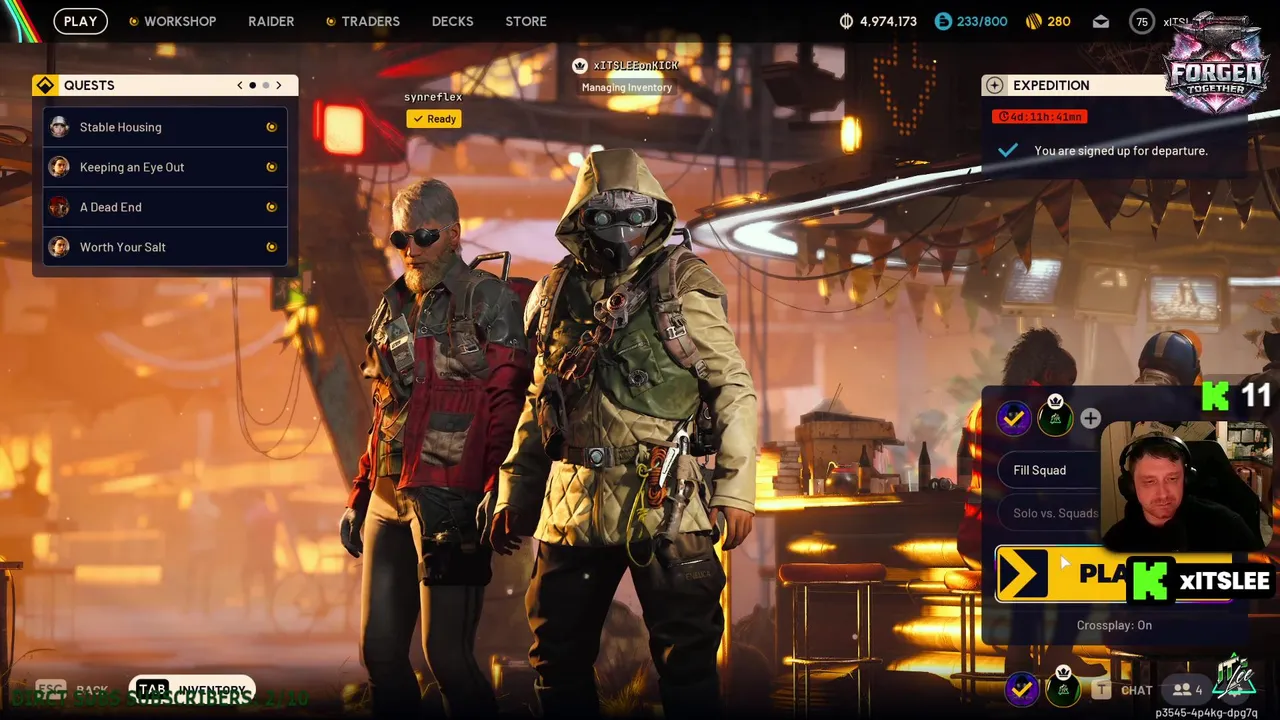1280x720 pixels.
Task: Click the T key chat icon
Action: coord(1101,689)
